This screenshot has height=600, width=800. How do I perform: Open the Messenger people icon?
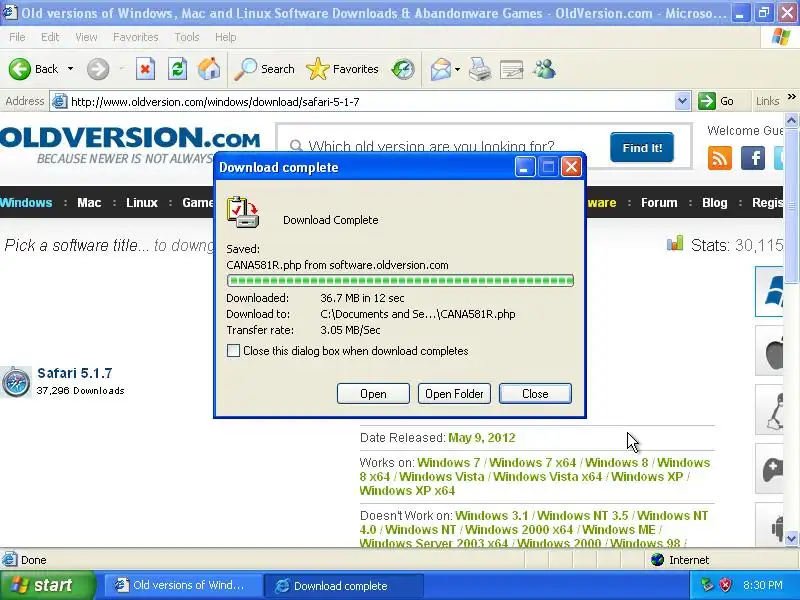click(x=544, y=69)
